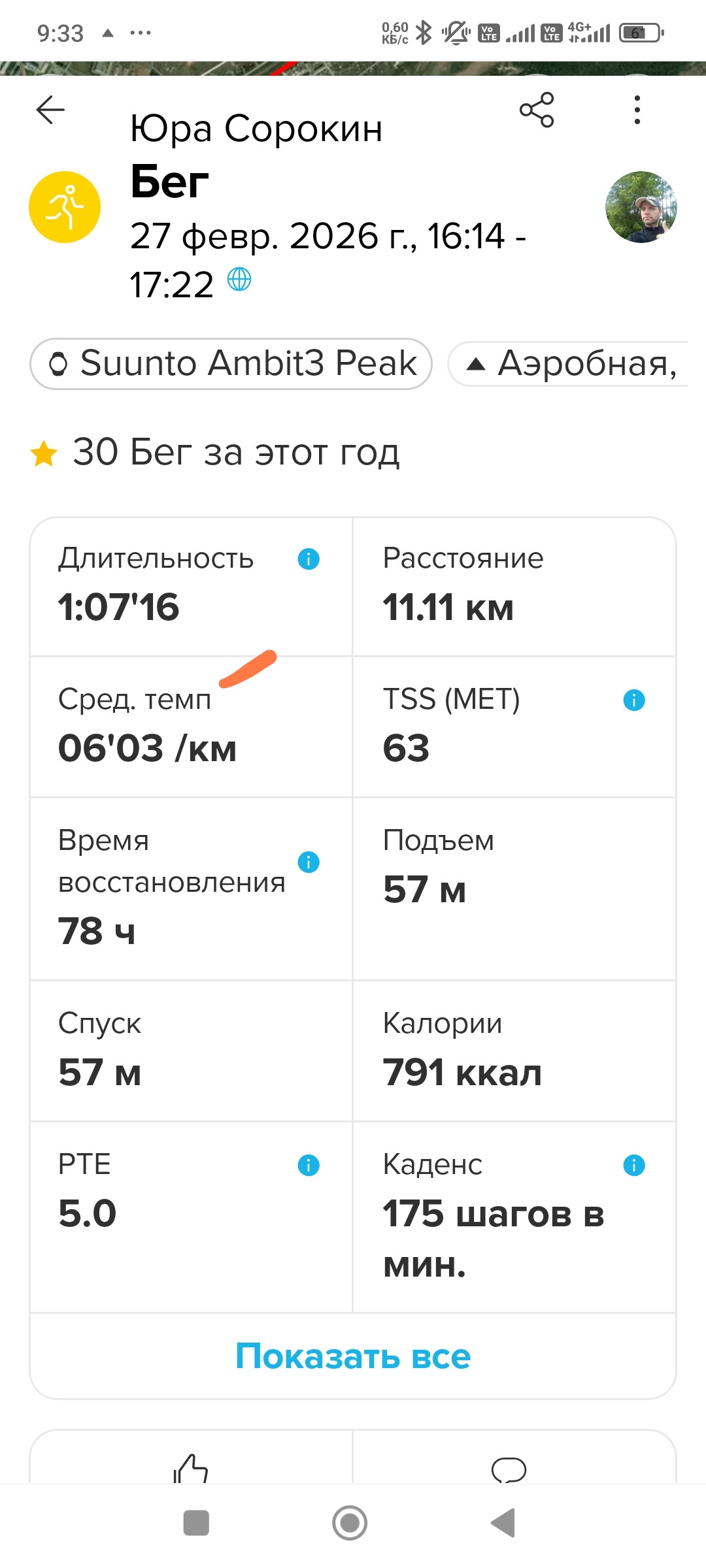706x1568 pixels.
Task: Show info for Каденс
Action: click(634, 1165)
